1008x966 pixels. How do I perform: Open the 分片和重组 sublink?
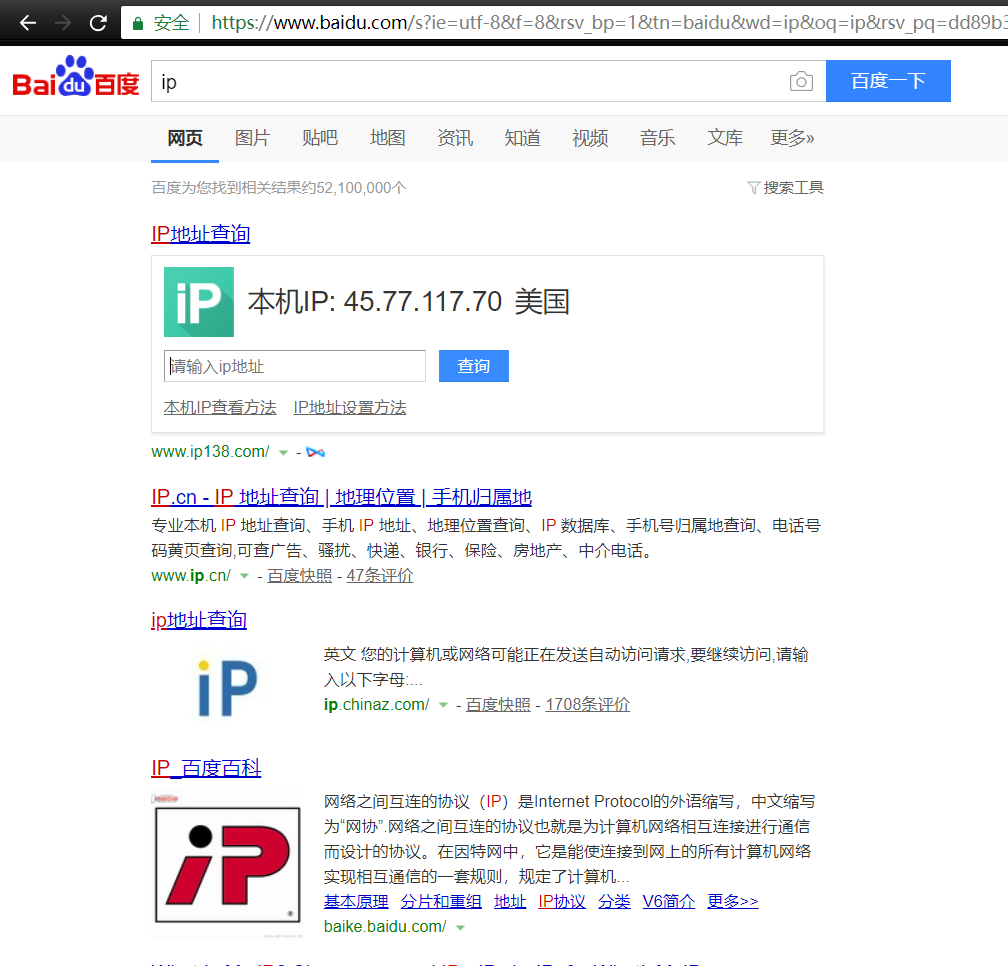pos(441,902)
